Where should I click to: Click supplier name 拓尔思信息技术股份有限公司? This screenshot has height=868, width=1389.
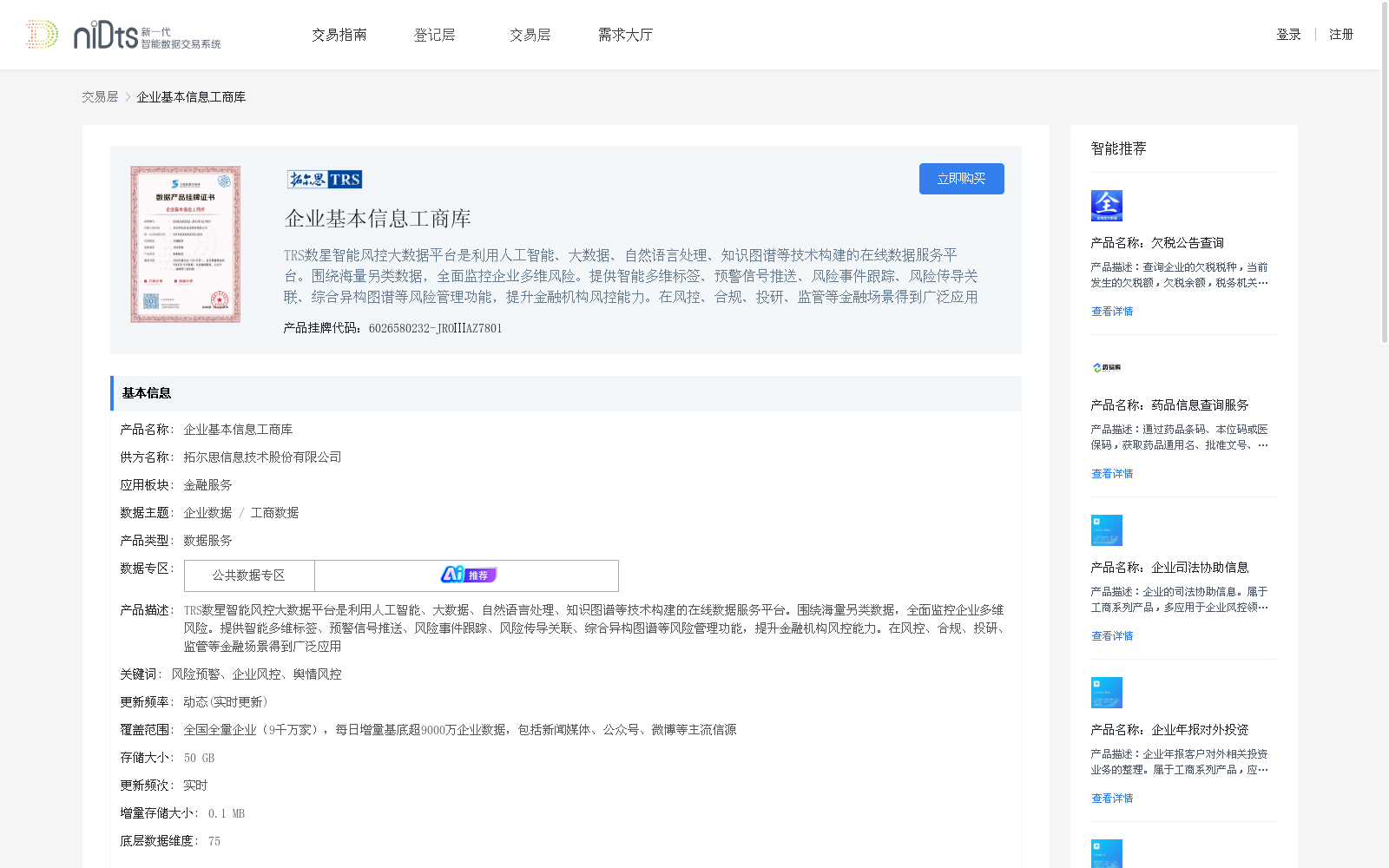262,457
